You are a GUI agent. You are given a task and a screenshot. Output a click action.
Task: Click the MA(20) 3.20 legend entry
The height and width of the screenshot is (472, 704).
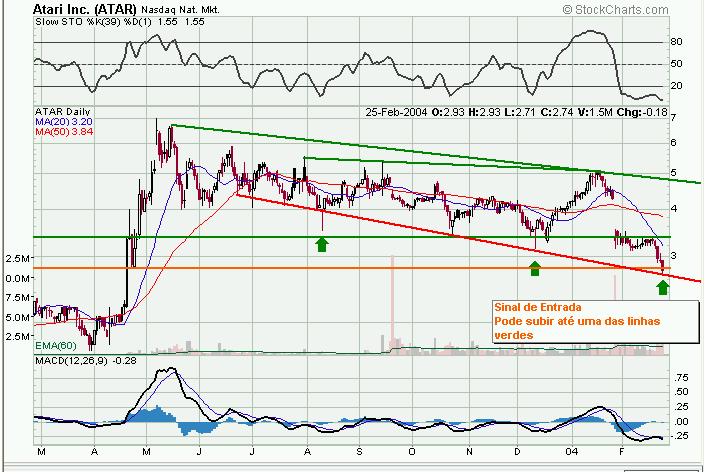pos(64,122)
